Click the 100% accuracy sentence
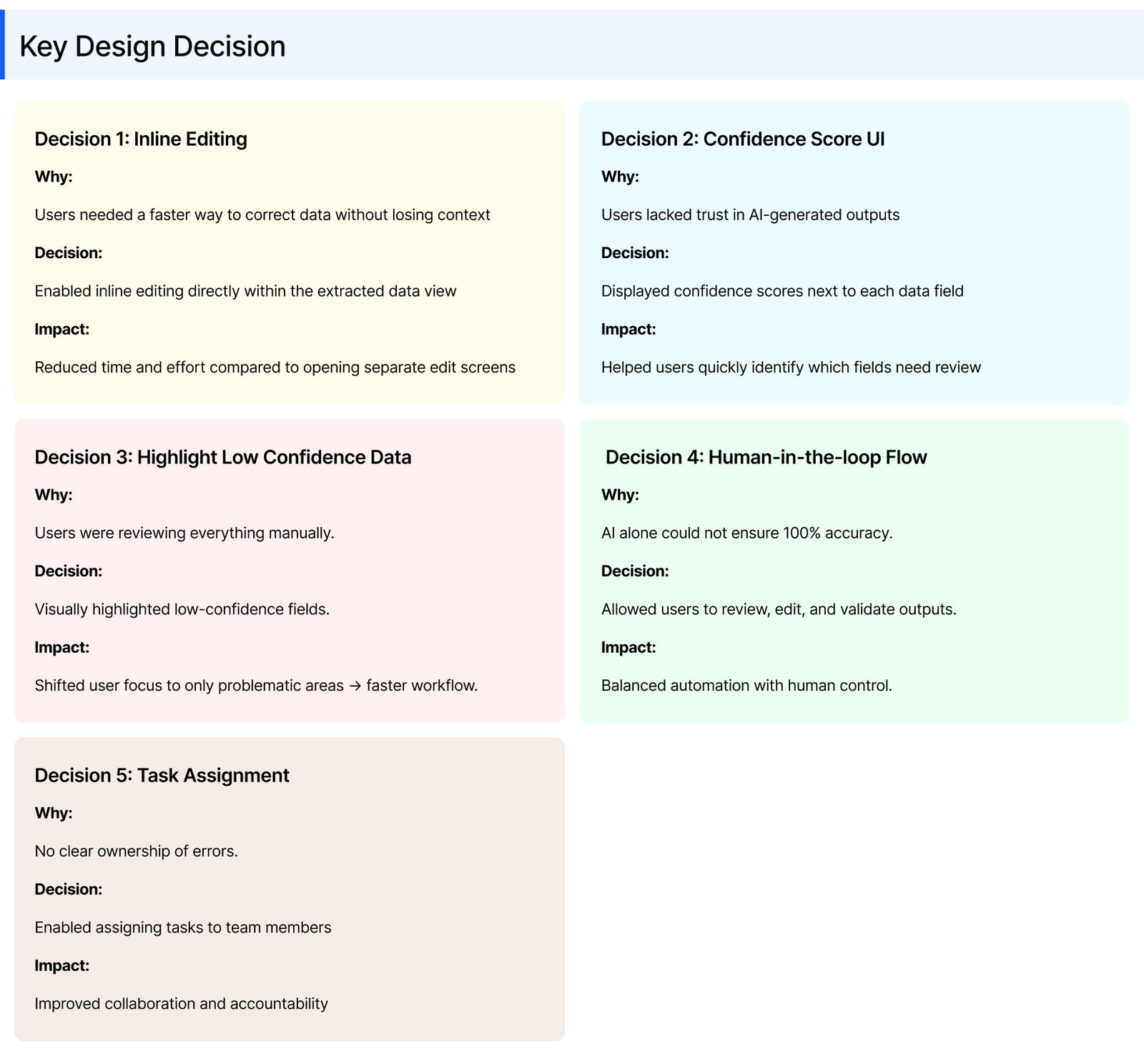Viewport: 1144px width, 1064px height. pyautogui.click(x=746, y=533)
